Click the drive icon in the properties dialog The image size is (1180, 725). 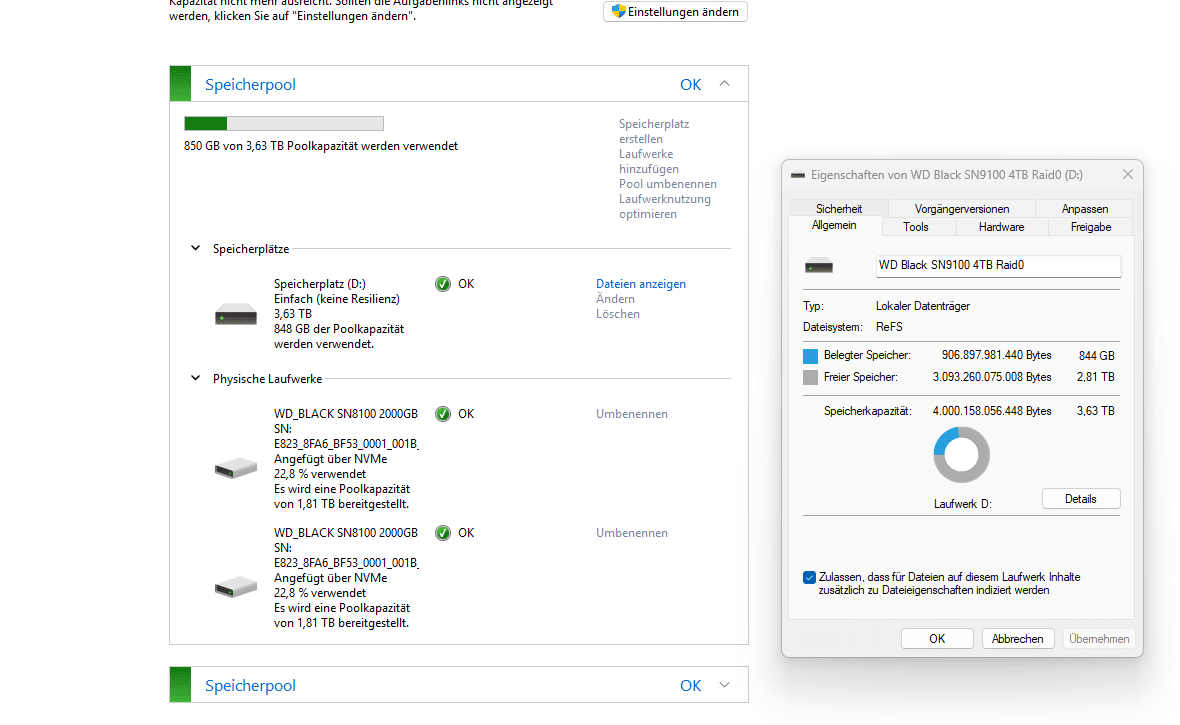[819, 266]
